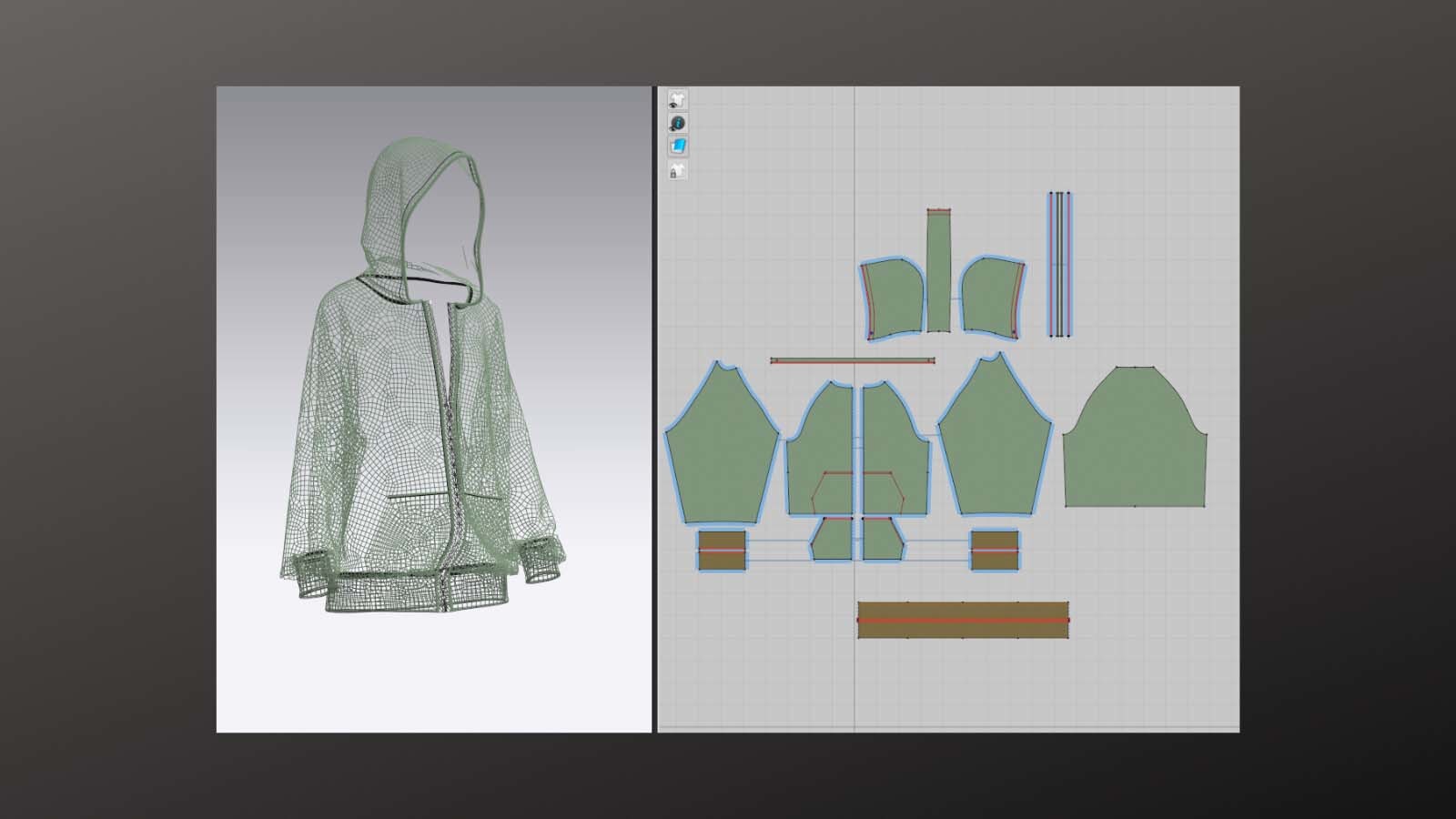Select the right front bodice pattern piece
This screenshot has width=1456, height=819.
coord(896,437)
